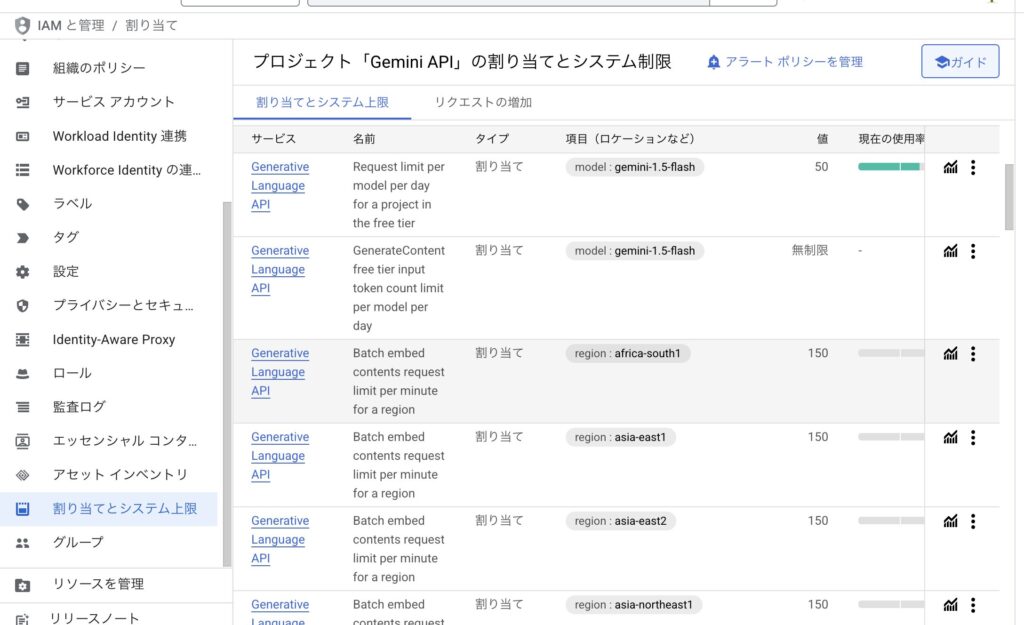This screenshot has height=625, width=1024.
Task: Open Generative Language API link, GenerateContent row
Action: point(280,269)
